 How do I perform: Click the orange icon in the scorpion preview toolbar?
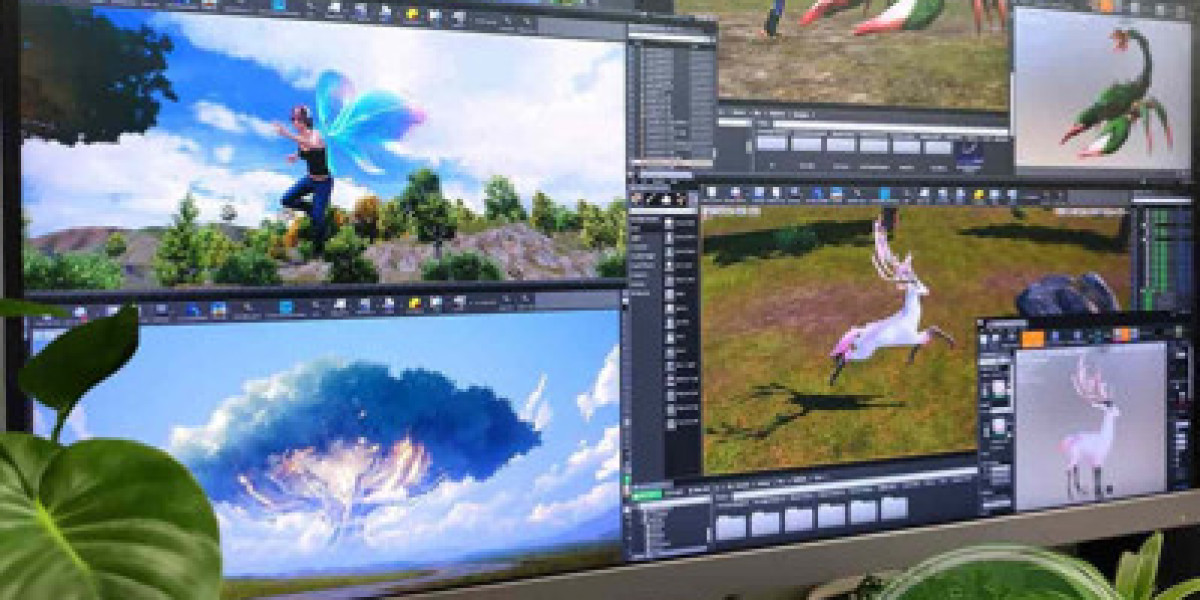click(x=1106, y=5)
